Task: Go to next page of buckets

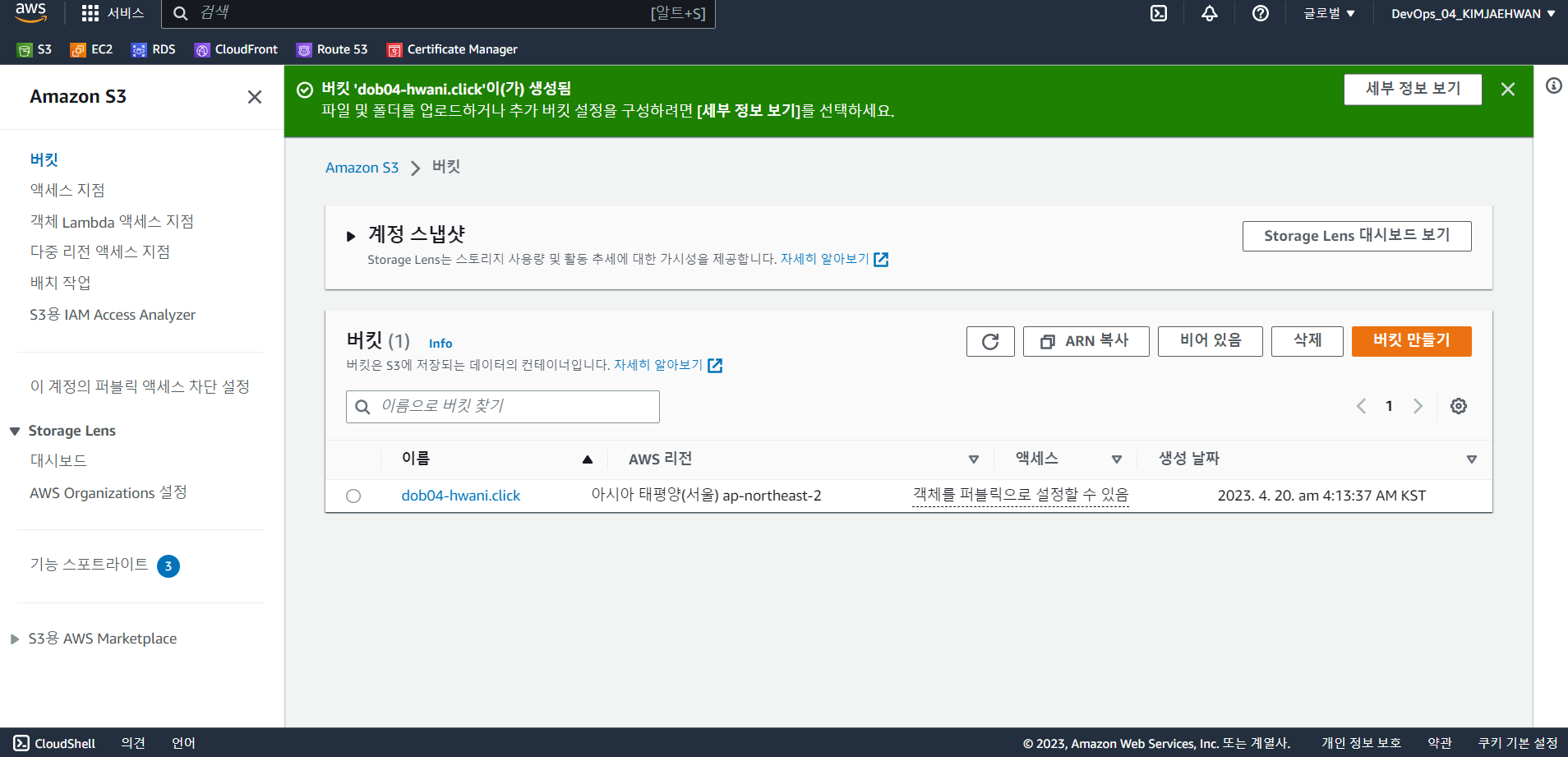Action: tap(1418, 406)
